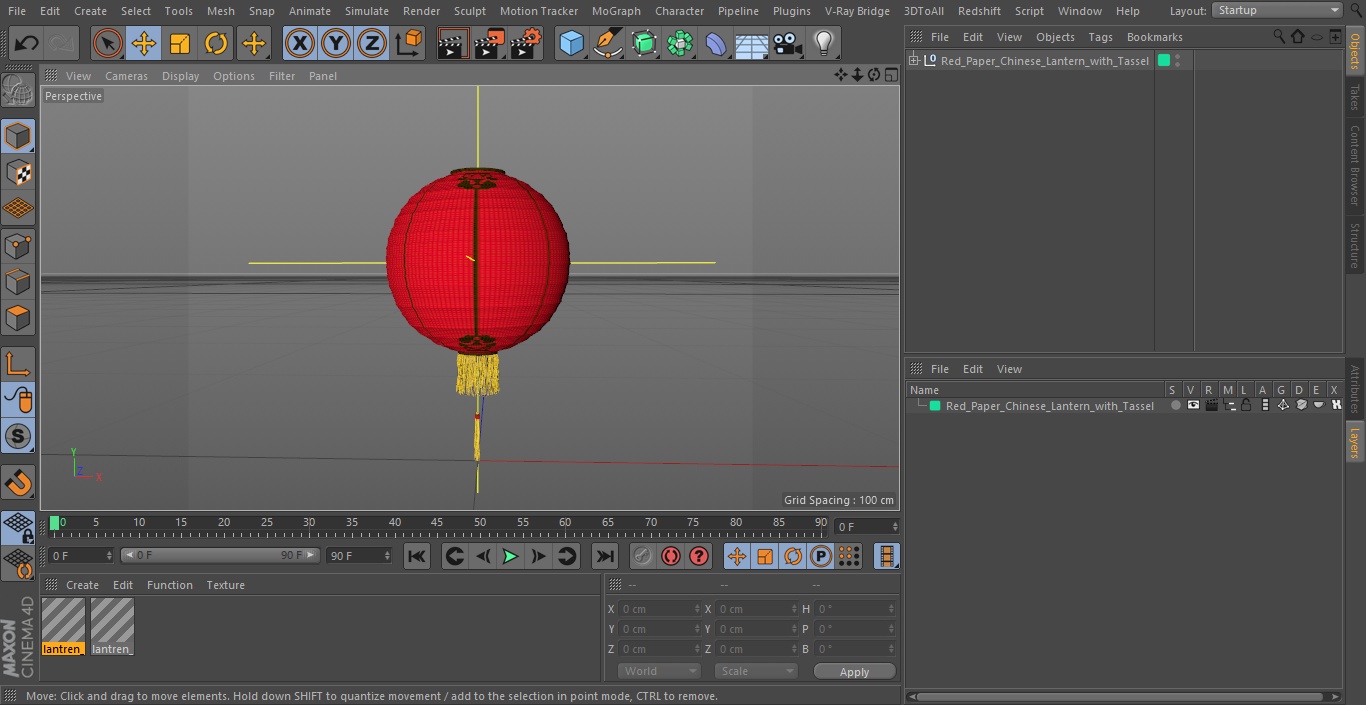Open Edit Render Settings icon
Viewport: 1366px width, 705px height.
526,44
